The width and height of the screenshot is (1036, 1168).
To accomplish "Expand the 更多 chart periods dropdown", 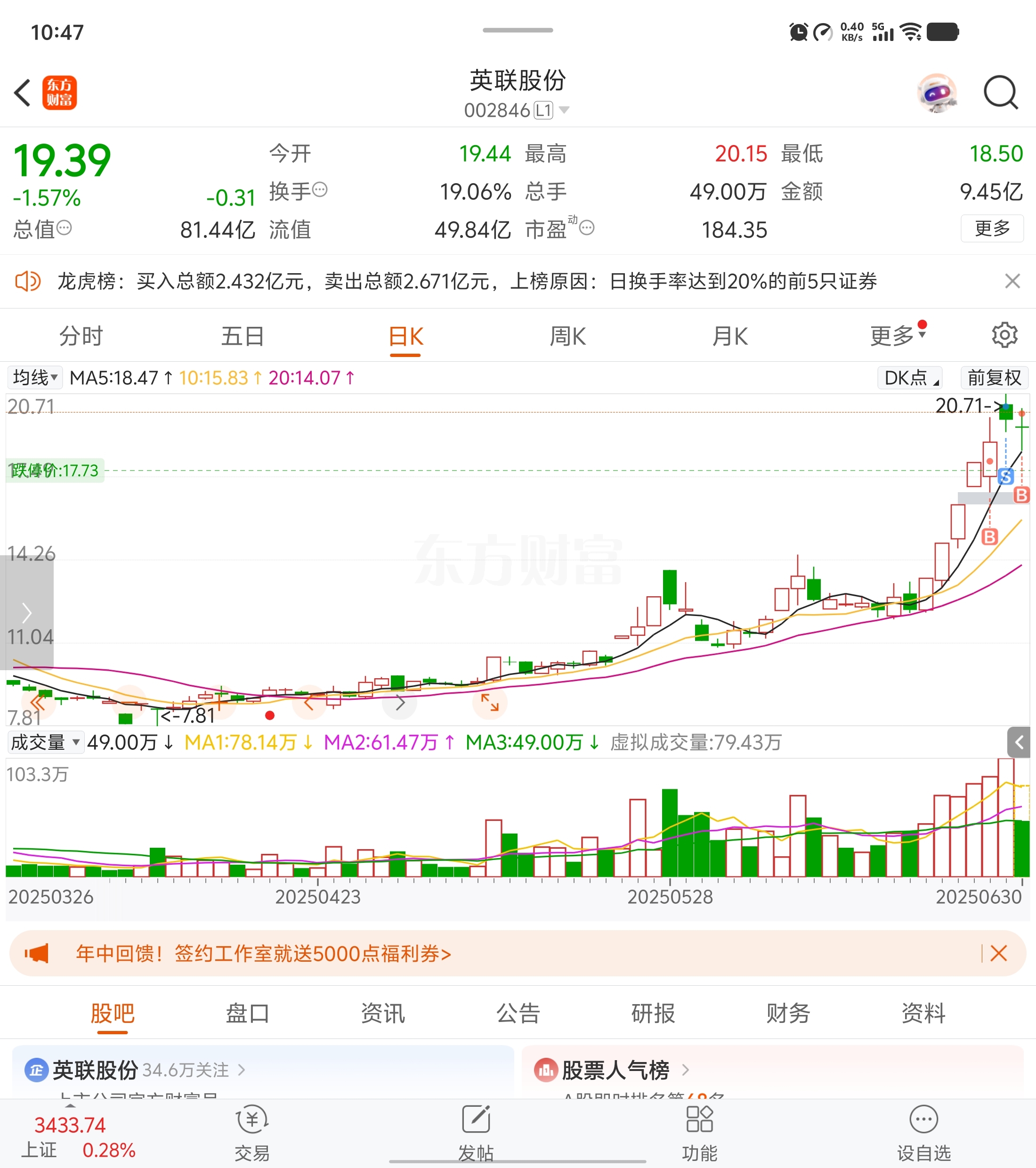I will 897,335.
